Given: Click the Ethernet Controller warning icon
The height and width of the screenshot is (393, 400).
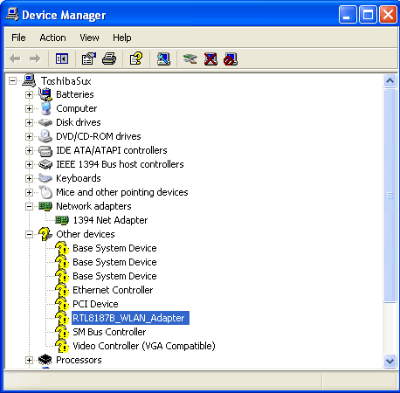Looking at the screenshot, I should pyautogui.click(x=62, y=290).
